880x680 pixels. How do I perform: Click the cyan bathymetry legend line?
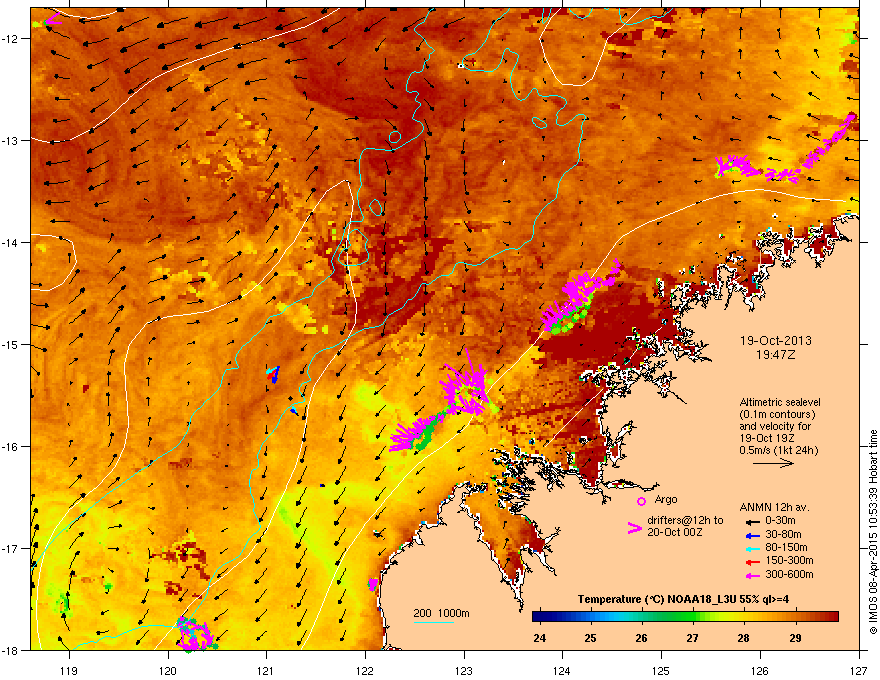(x=433, y=622)
